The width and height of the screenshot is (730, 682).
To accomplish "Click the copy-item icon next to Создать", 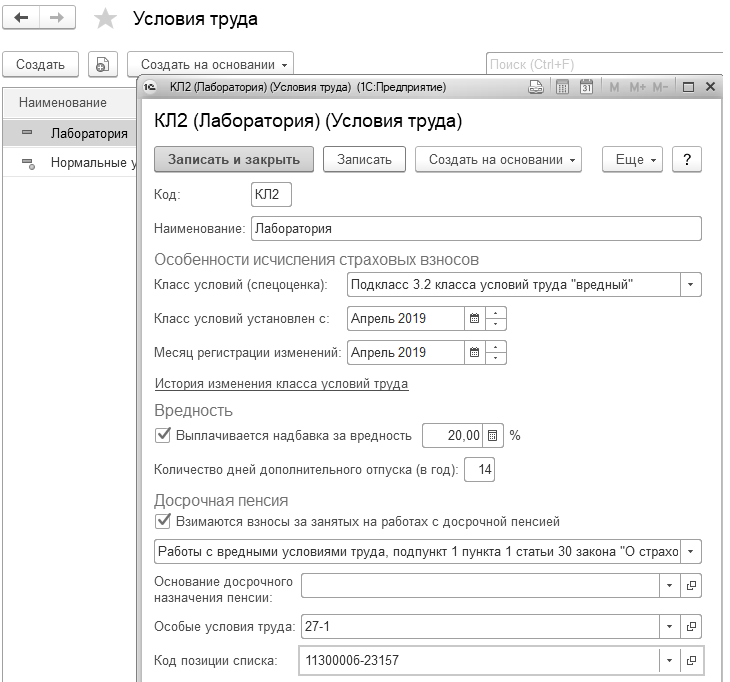I will pyautogui.click(x=103, y=64).
